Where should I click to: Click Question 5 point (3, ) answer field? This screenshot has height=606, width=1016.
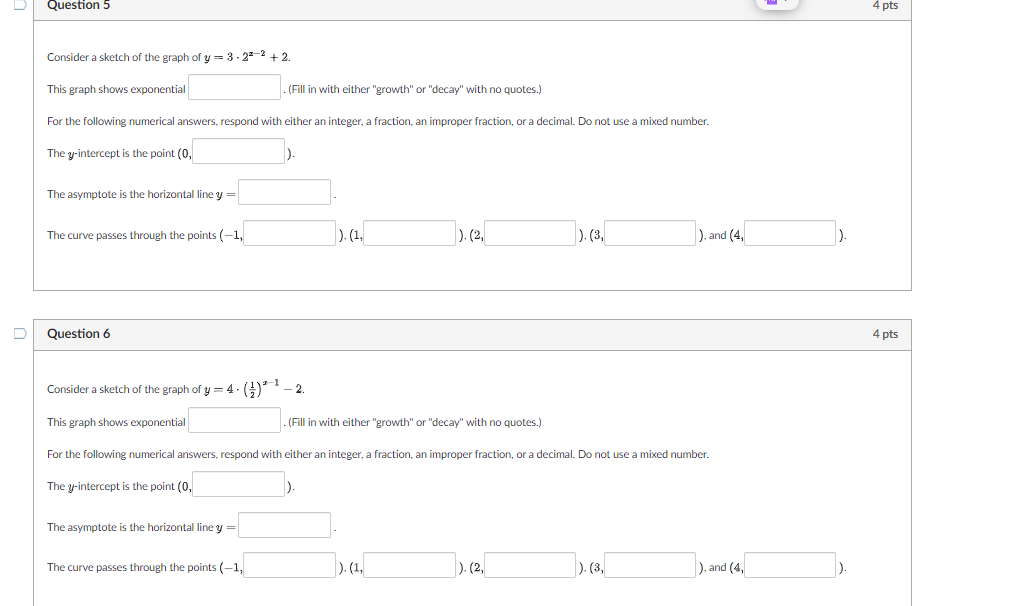(x=652, y=232)
